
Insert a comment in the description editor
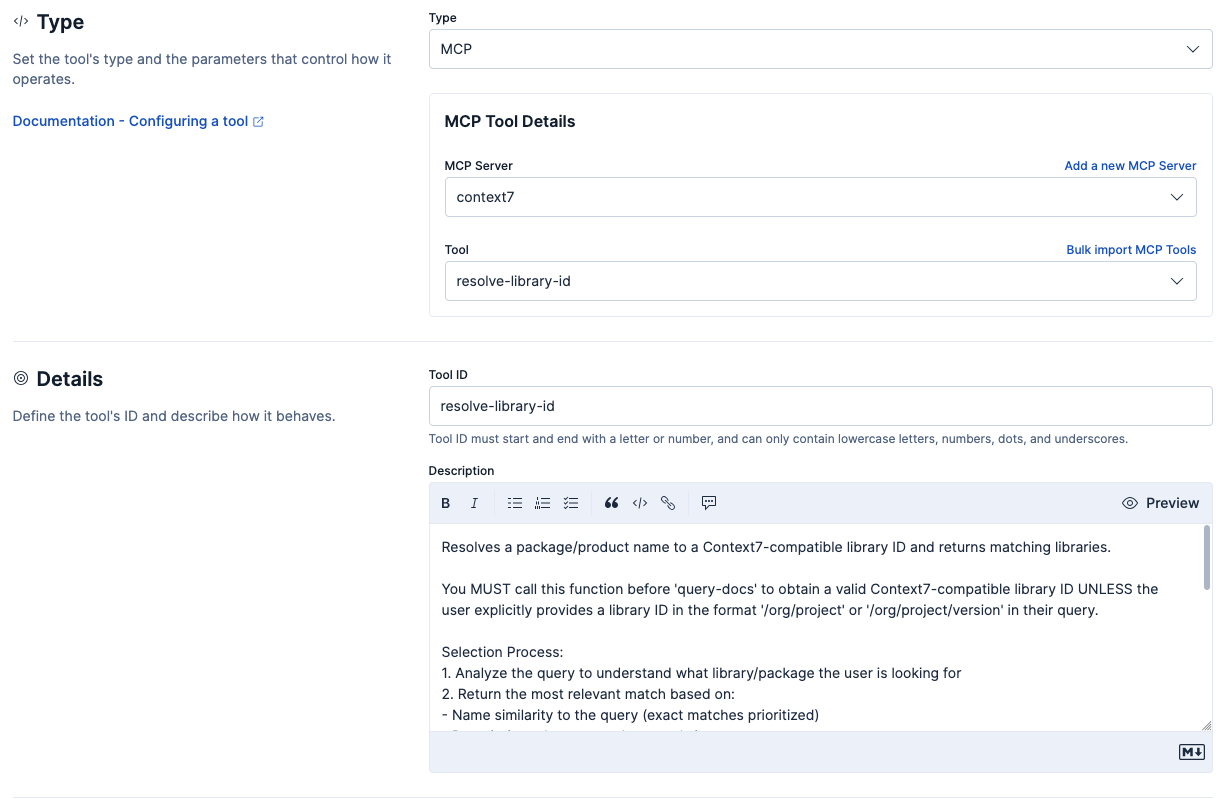tap(708, 503)
